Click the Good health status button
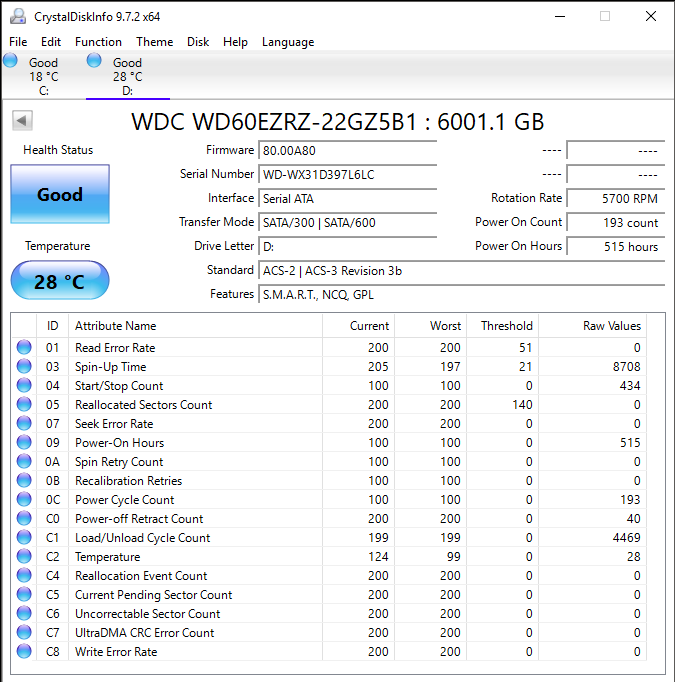Screen dimensions: 675x682 point(60,194)
